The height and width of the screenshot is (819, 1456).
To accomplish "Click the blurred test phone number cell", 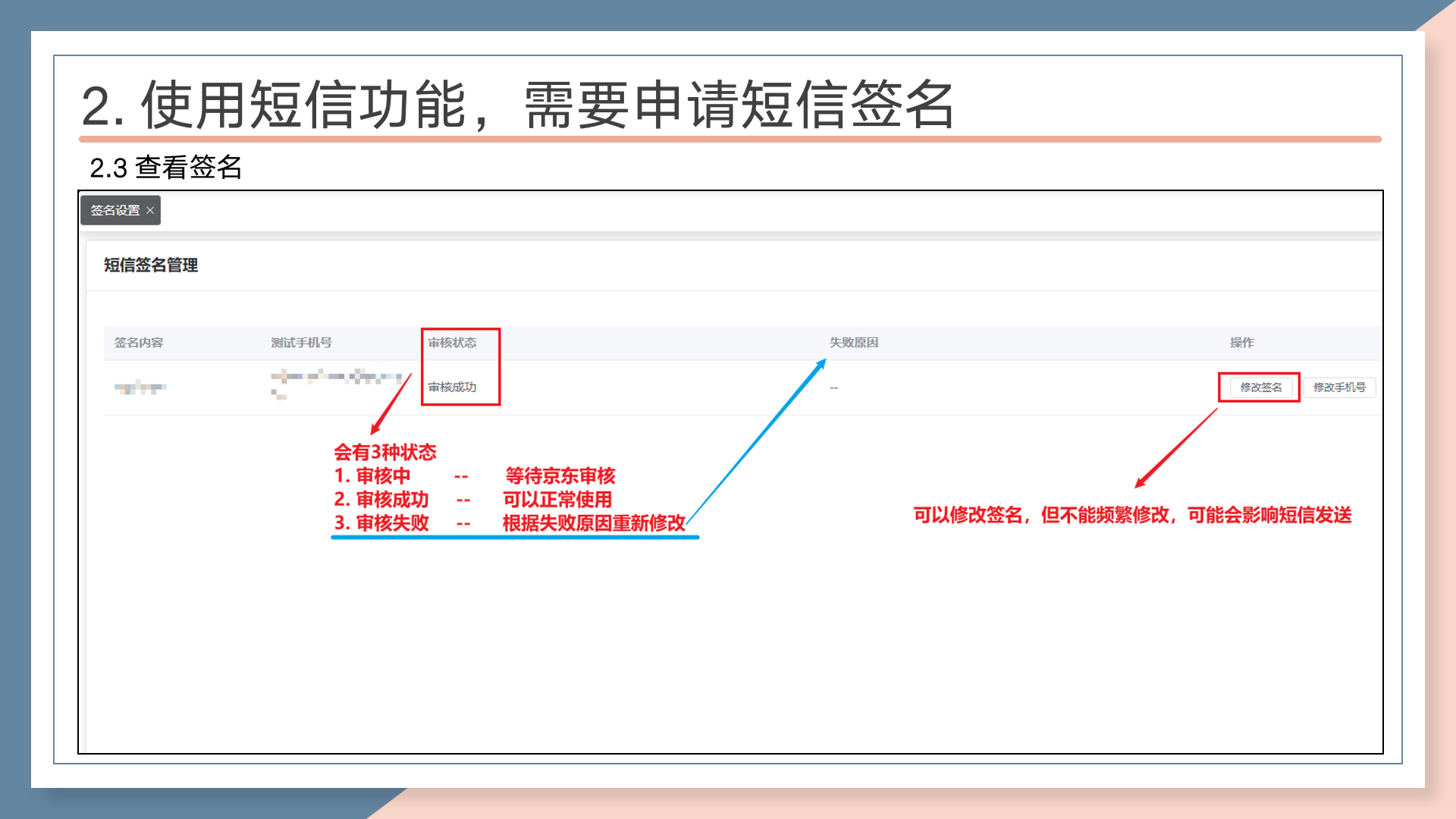I will coord(336,378).
